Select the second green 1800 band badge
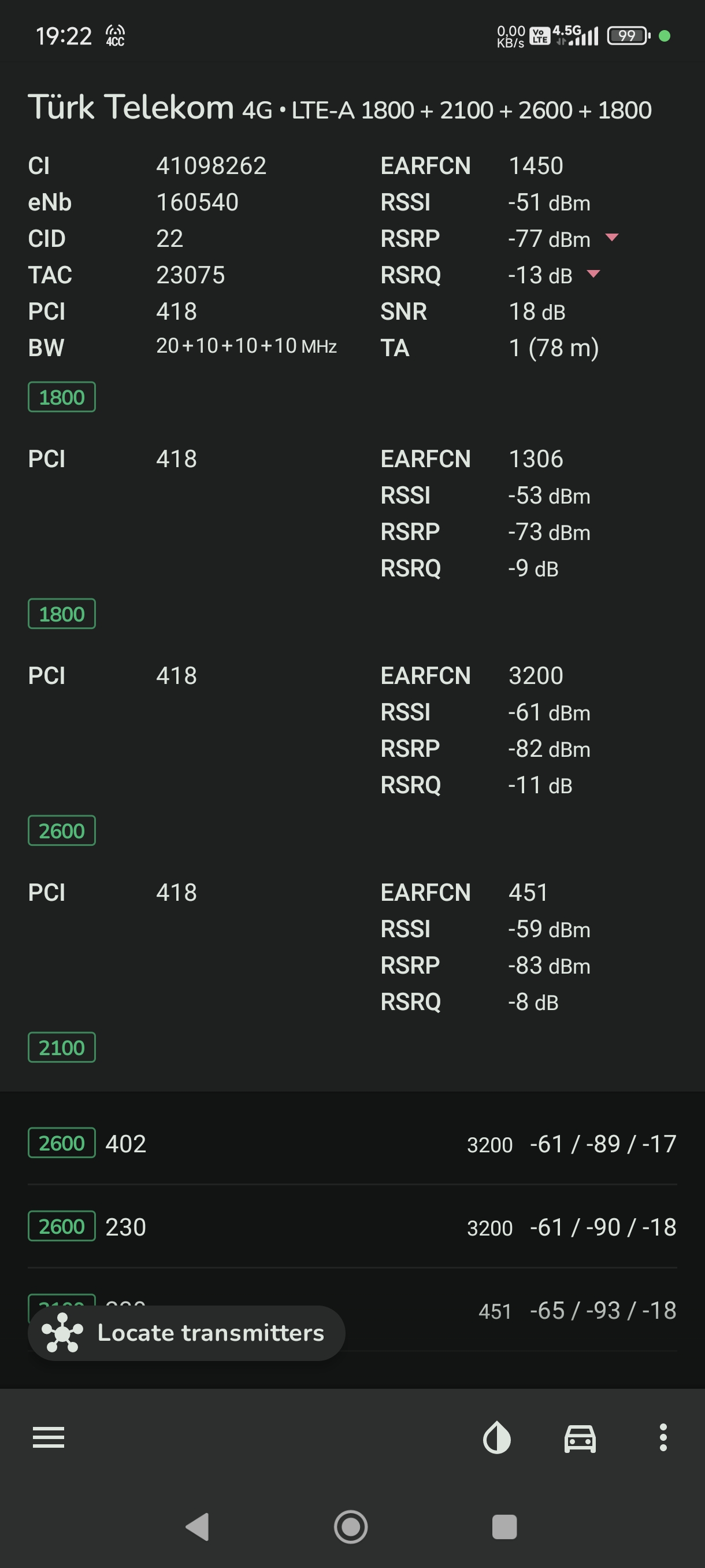Screen dimensions: 705x1568 [x=61, y=613]
